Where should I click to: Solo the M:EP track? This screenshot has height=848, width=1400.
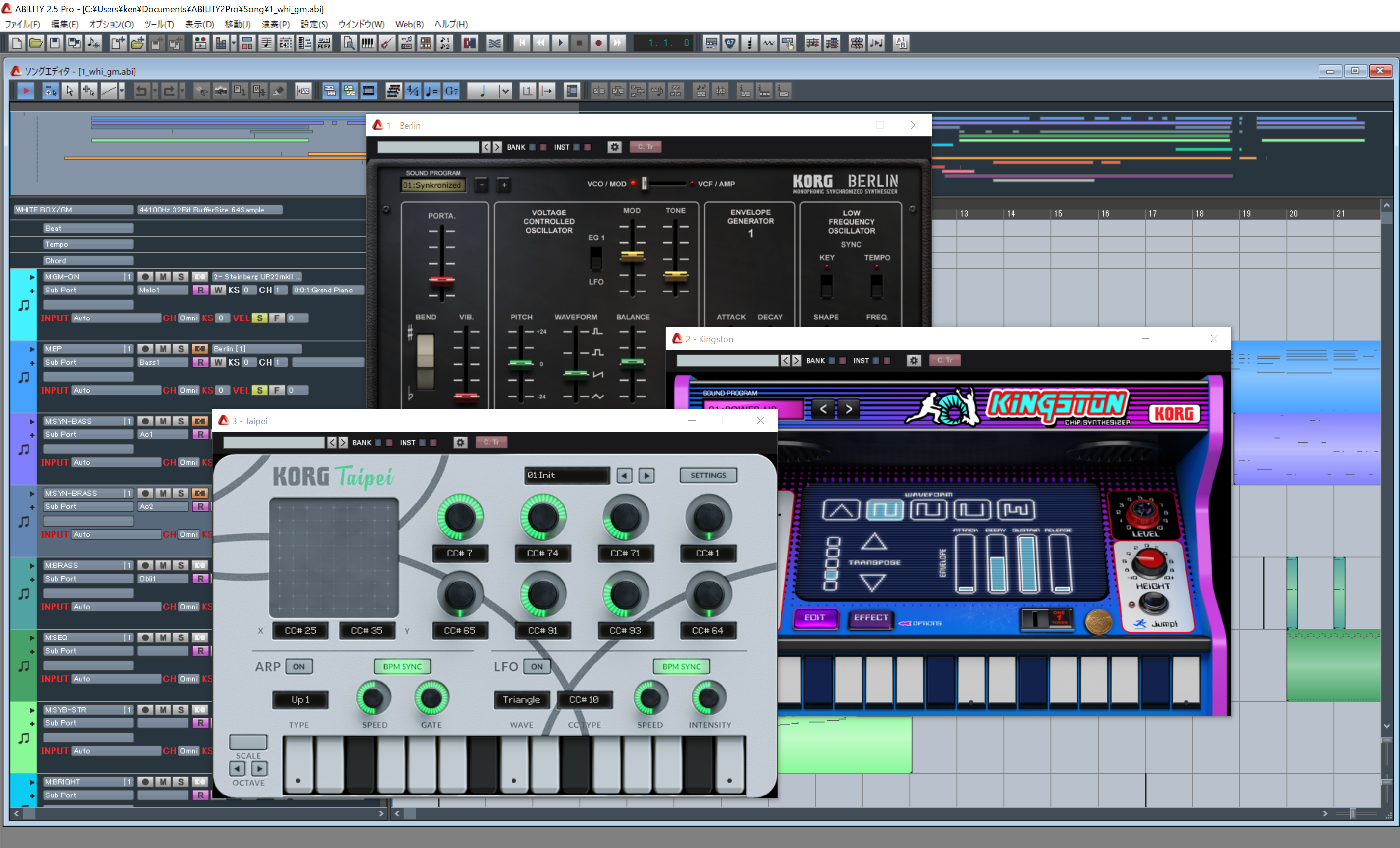point(181,349)
